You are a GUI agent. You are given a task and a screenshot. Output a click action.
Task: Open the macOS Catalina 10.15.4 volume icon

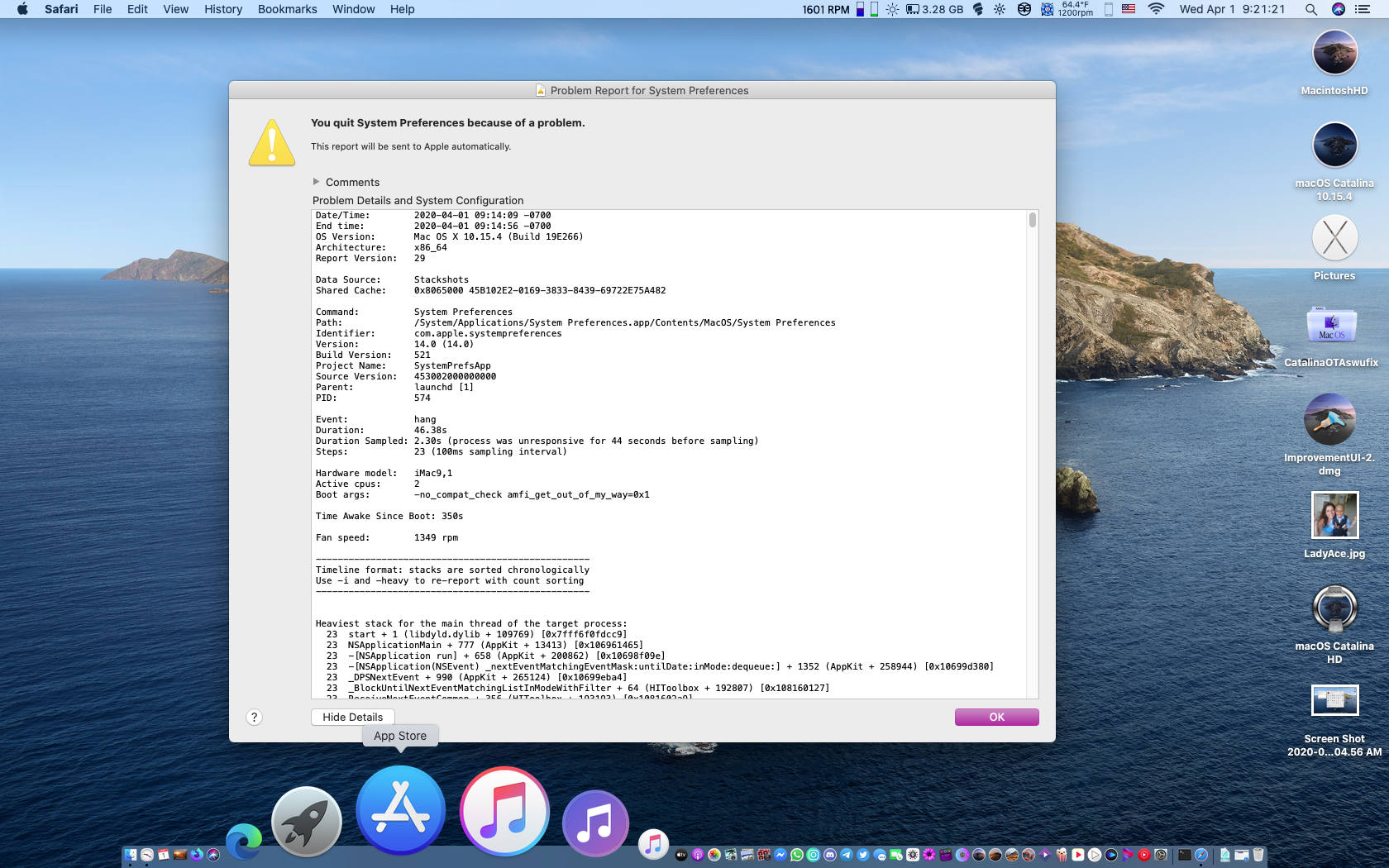pyautogui.click(x=1334, y=145)
